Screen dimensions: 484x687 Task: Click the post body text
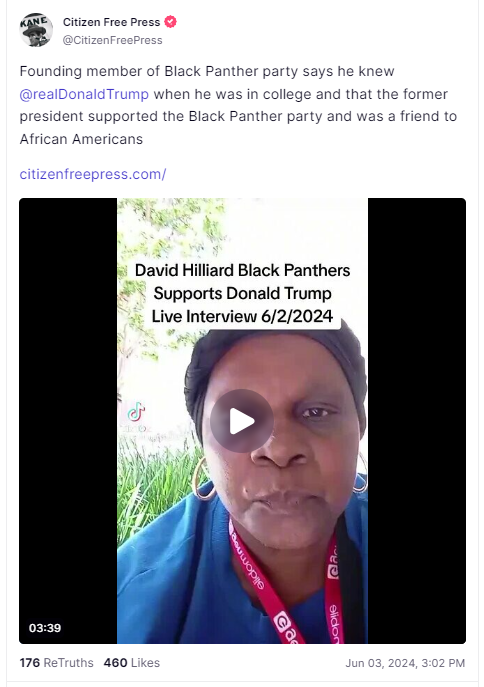click(239, 105)
